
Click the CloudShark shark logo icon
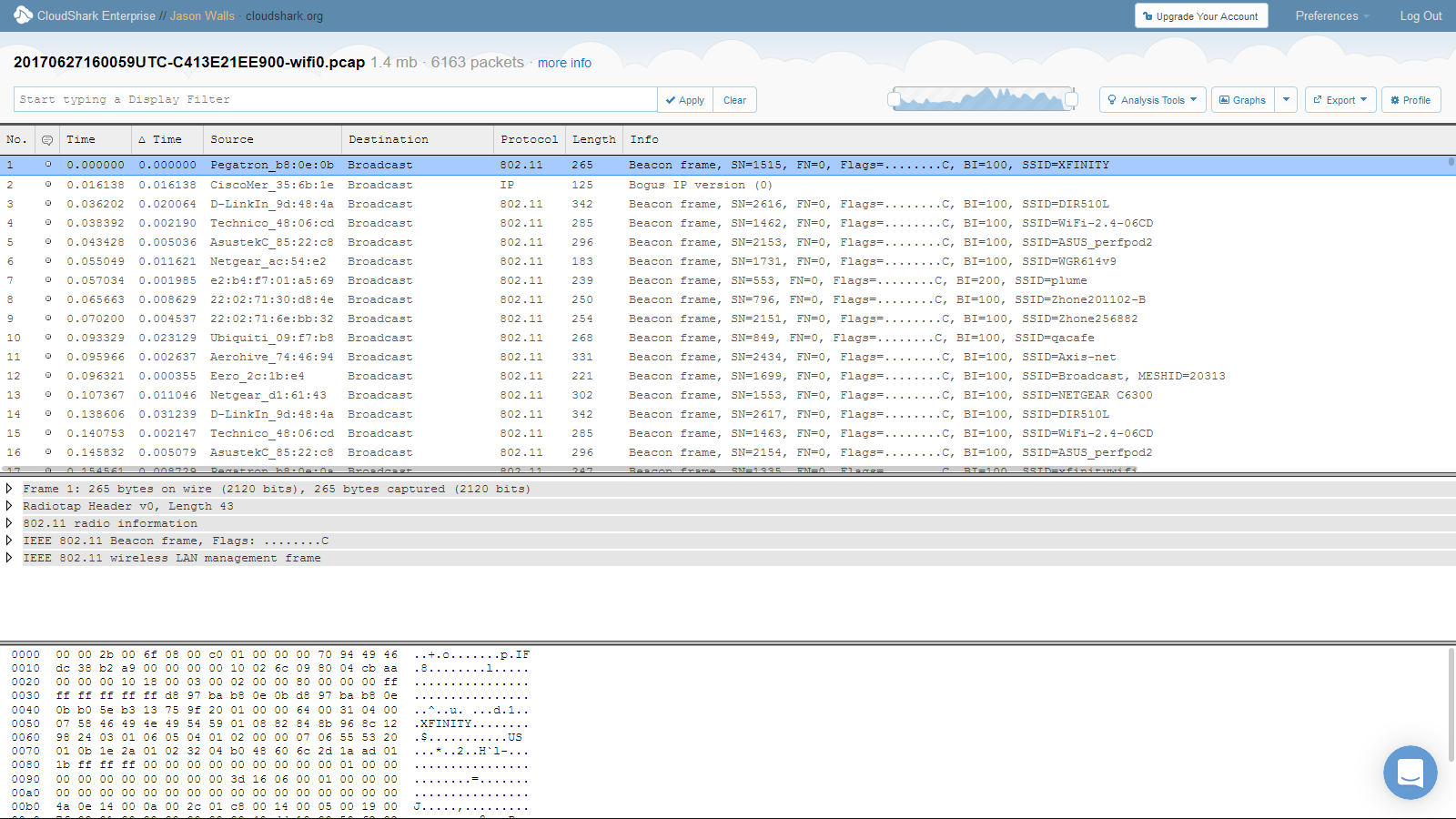(23, 15)
